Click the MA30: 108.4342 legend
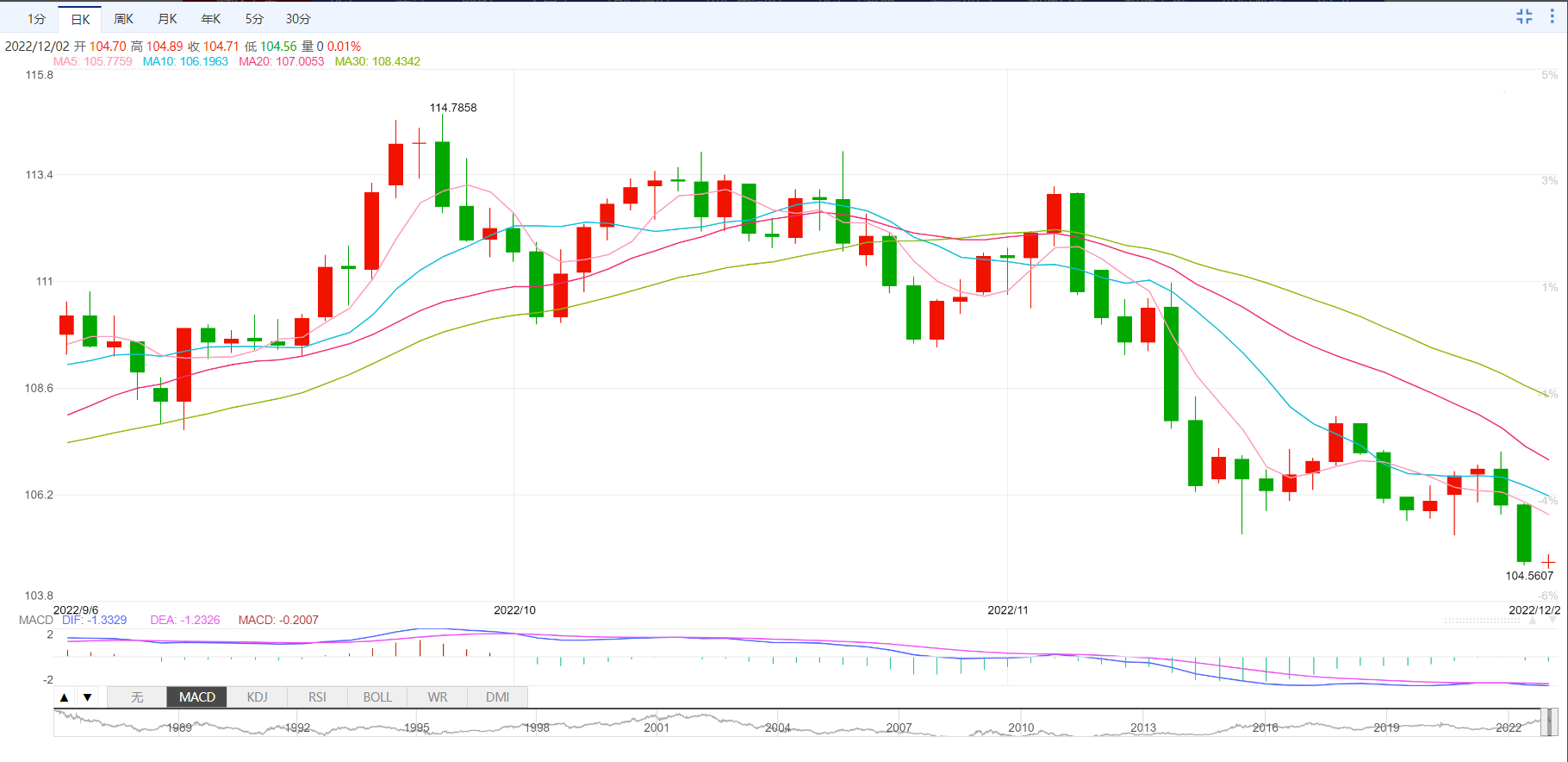Image resolution: width=1568 pixels, height=762 pixels. 377,61
